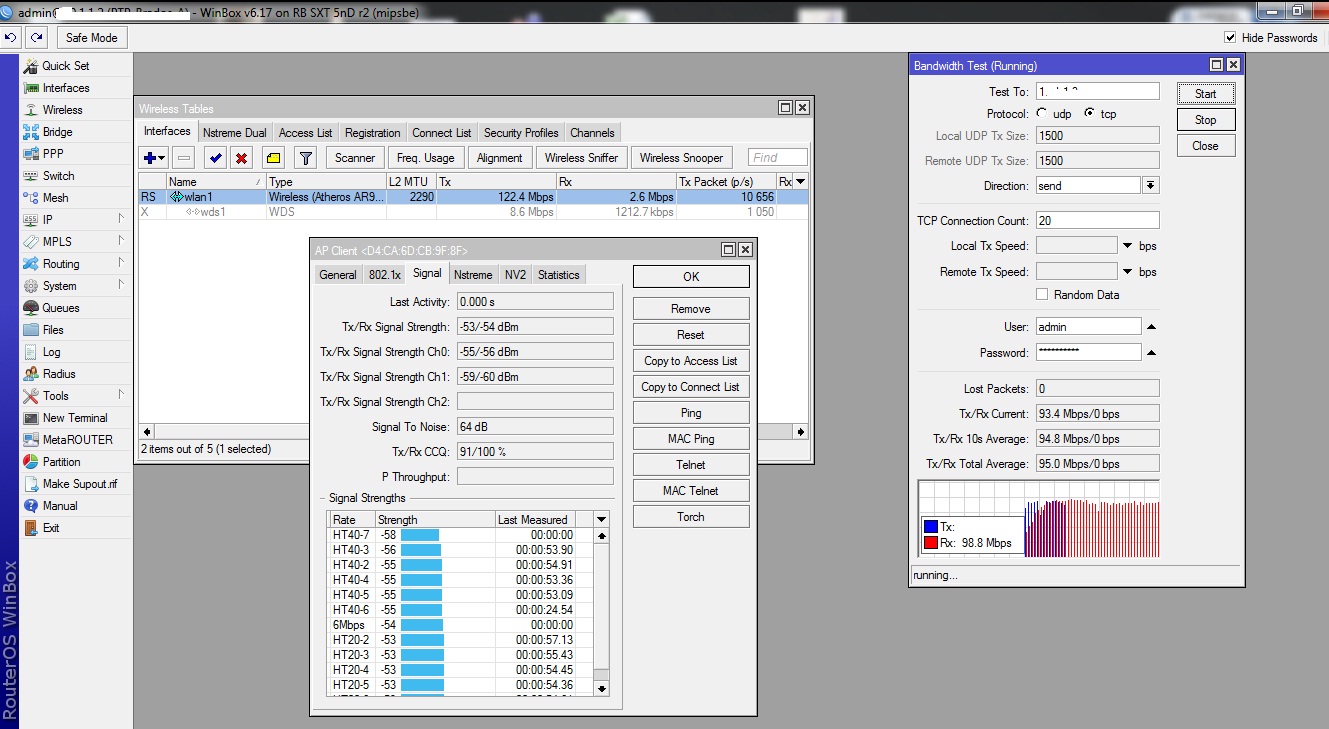Open the Direction dropdown
The width and height of the screenshot is (1329, 729).
[1151, 186]
